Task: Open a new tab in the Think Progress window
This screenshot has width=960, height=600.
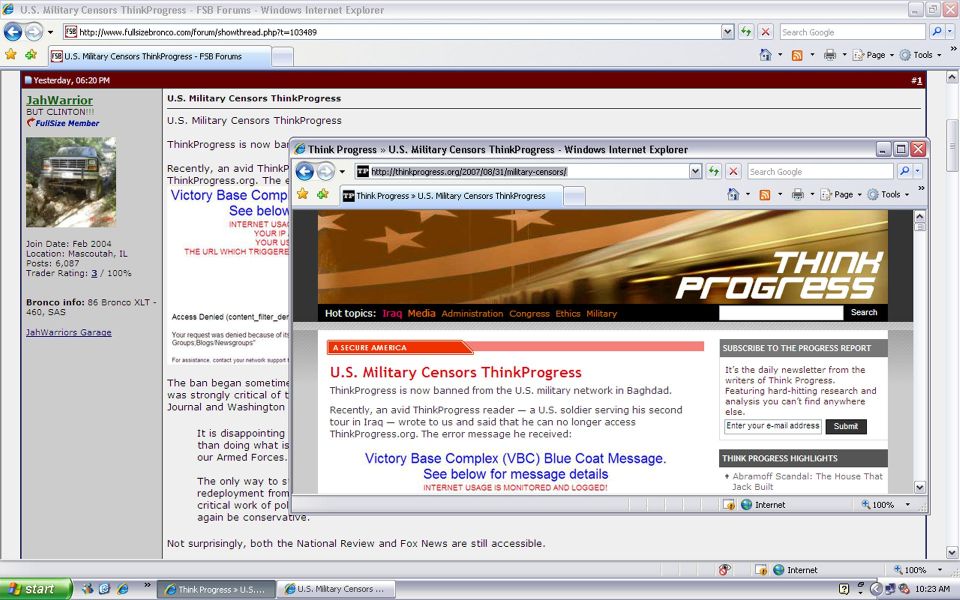Action: [x=574, y=197]
